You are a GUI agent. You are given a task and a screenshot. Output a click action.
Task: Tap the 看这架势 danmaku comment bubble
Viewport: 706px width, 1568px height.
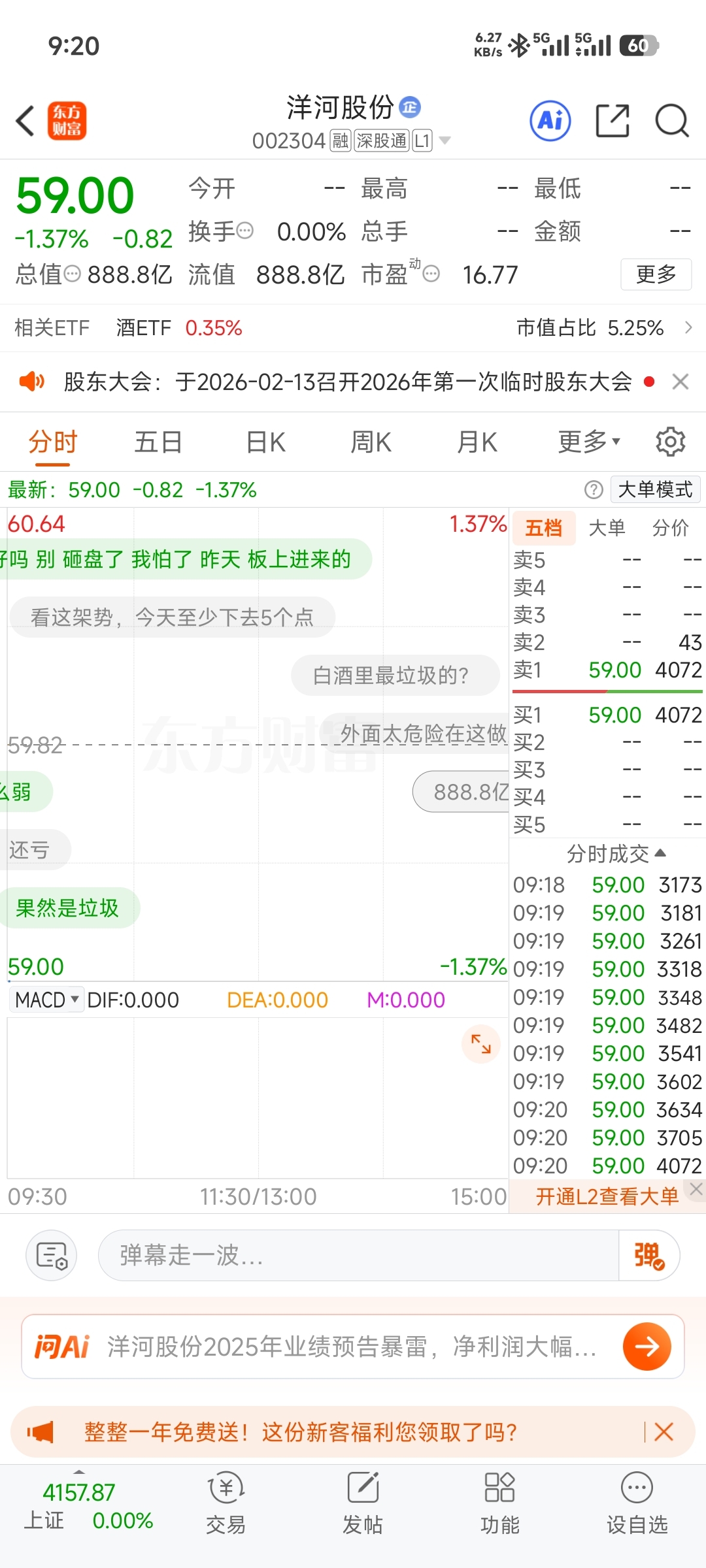pyautogui.click(x=173, y=617)
